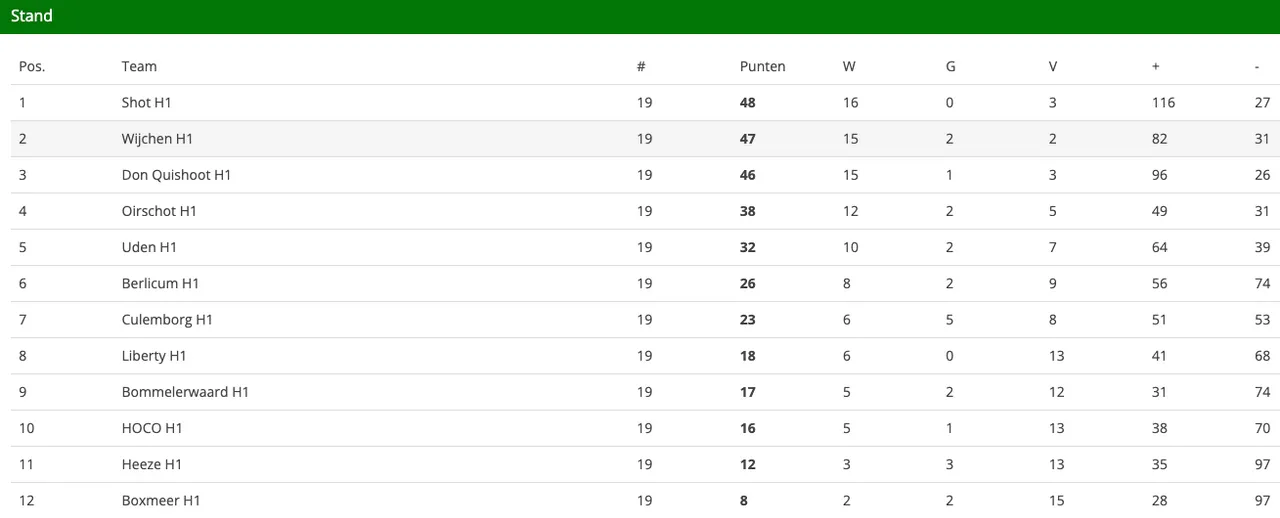Click the W (wins) column header
Screen dimensions: 1280x518
849,67
